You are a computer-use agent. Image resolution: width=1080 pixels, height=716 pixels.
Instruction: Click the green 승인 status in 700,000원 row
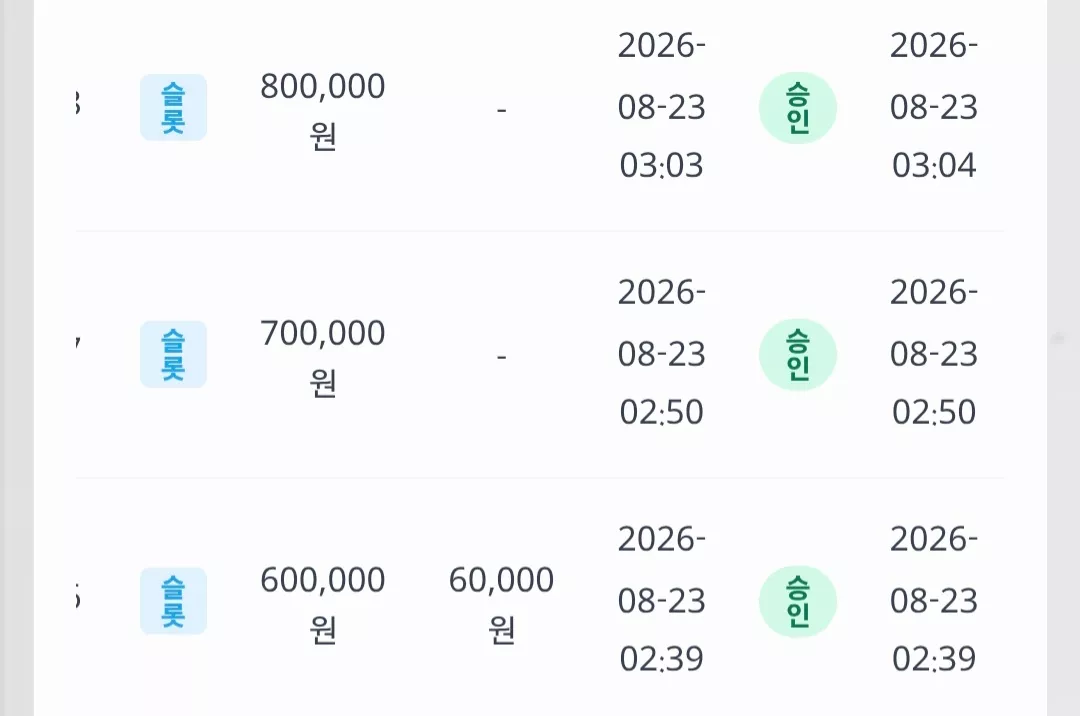pyautogui.click(x=798, y=355)
